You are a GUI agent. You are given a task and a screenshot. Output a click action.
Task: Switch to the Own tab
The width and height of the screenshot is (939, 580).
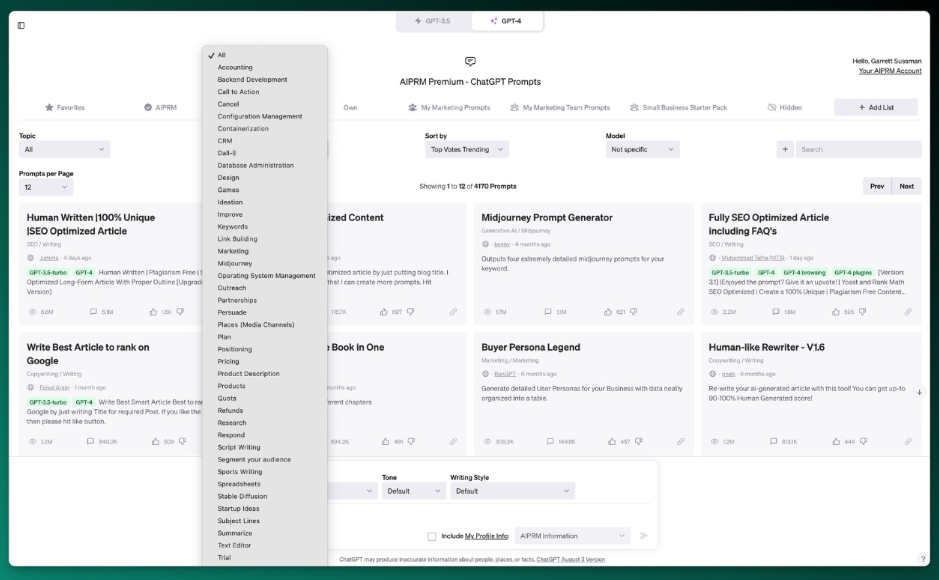(350, 108)
